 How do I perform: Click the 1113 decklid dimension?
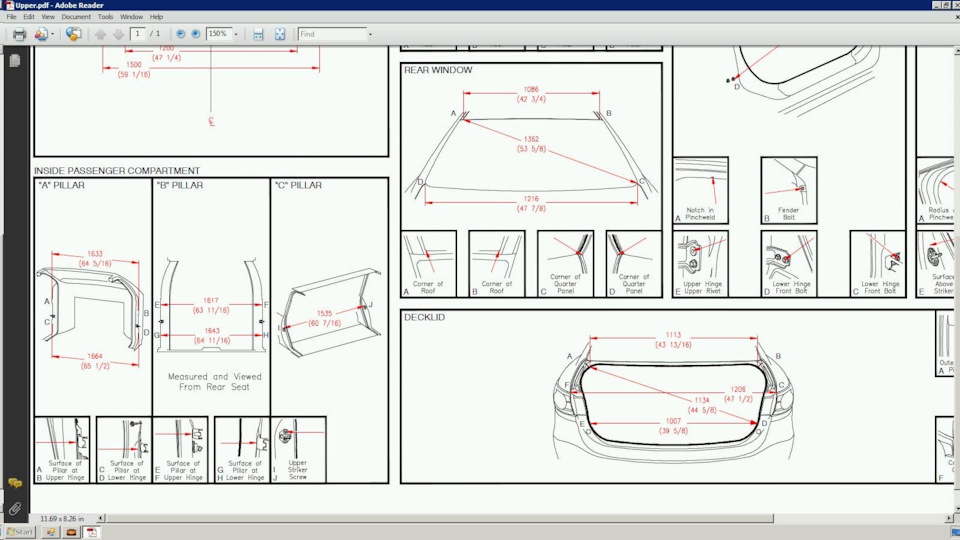click(x=673, y=335)
